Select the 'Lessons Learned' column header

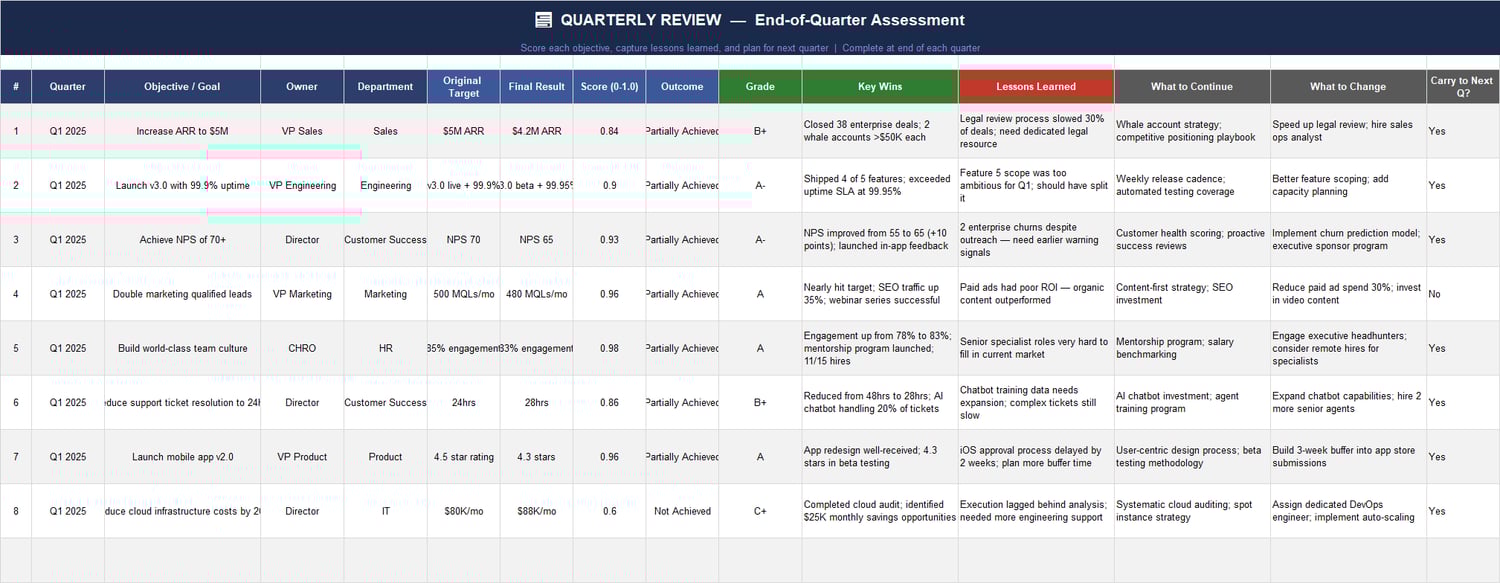point(1034,86)
